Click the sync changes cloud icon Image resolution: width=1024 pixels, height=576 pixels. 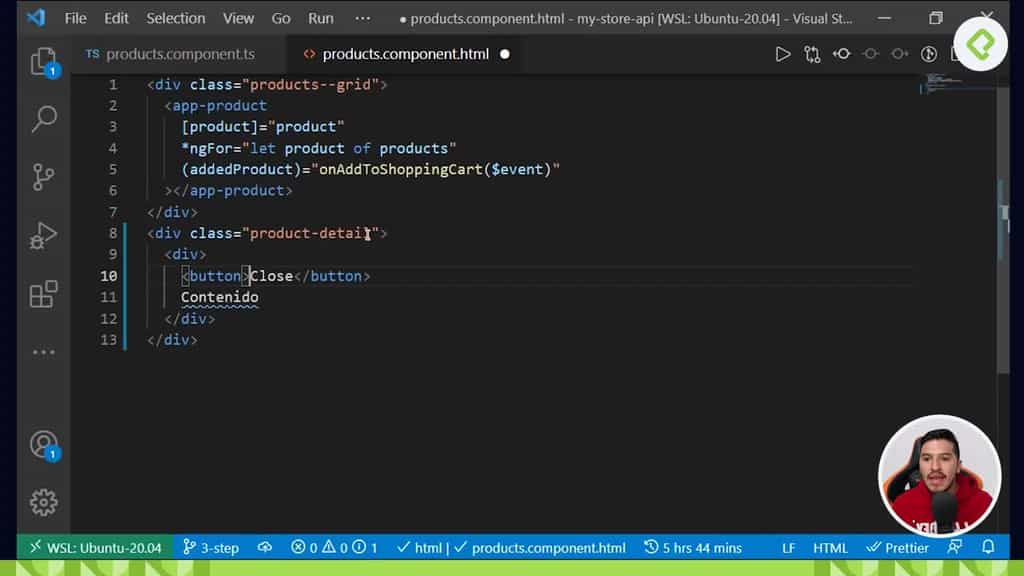[x=265, y=547]
